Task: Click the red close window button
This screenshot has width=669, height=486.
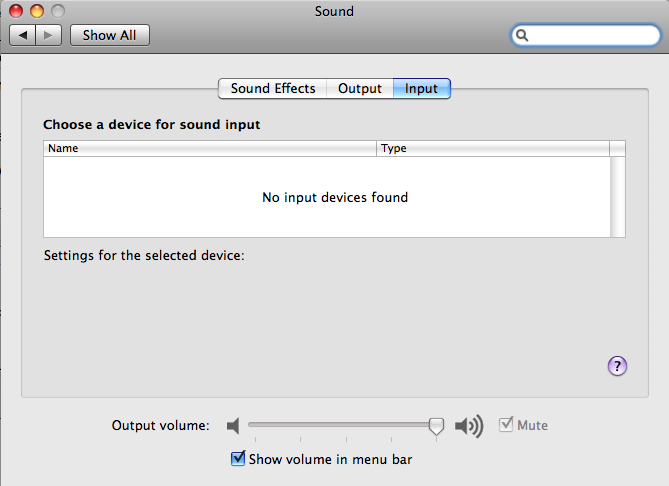Action: 16,11
